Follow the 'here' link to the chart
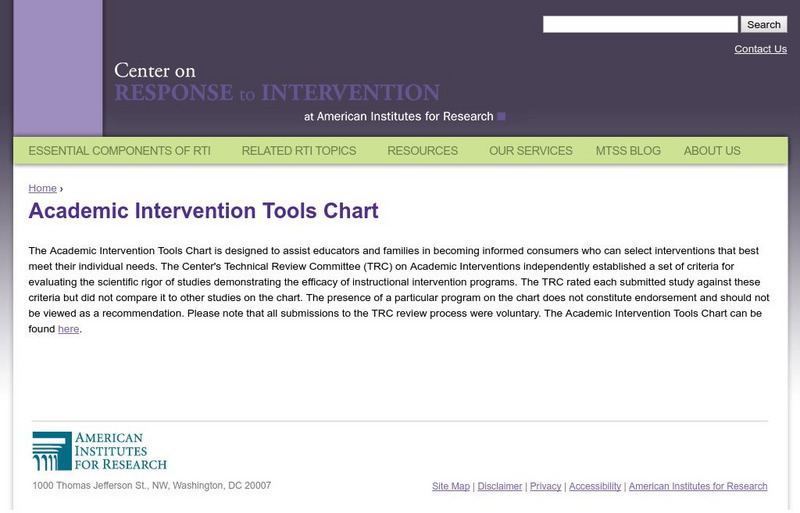Viewport: 800px width, 513px height. 68,329
